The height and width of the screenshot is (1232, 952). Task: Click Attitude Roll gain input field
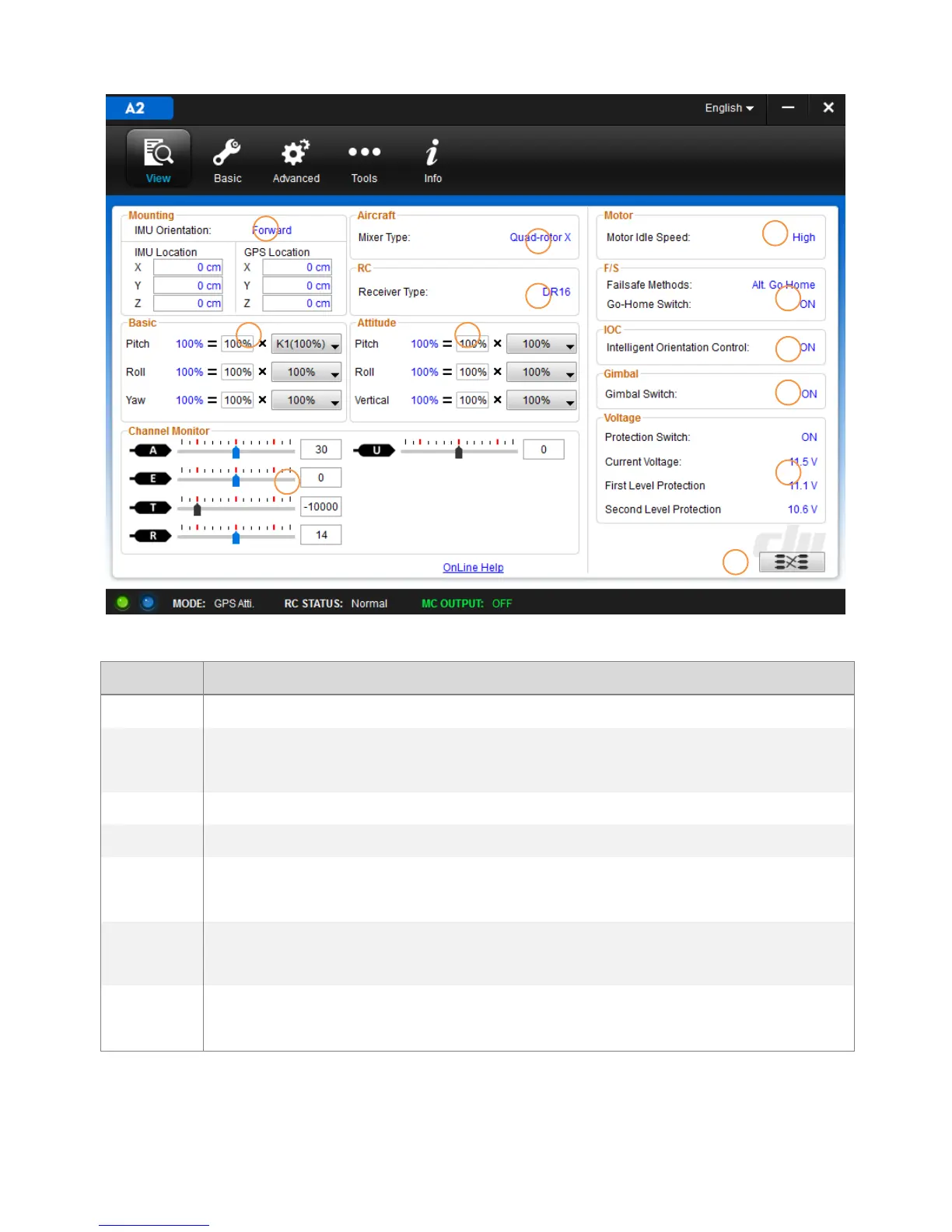point(472,372)
